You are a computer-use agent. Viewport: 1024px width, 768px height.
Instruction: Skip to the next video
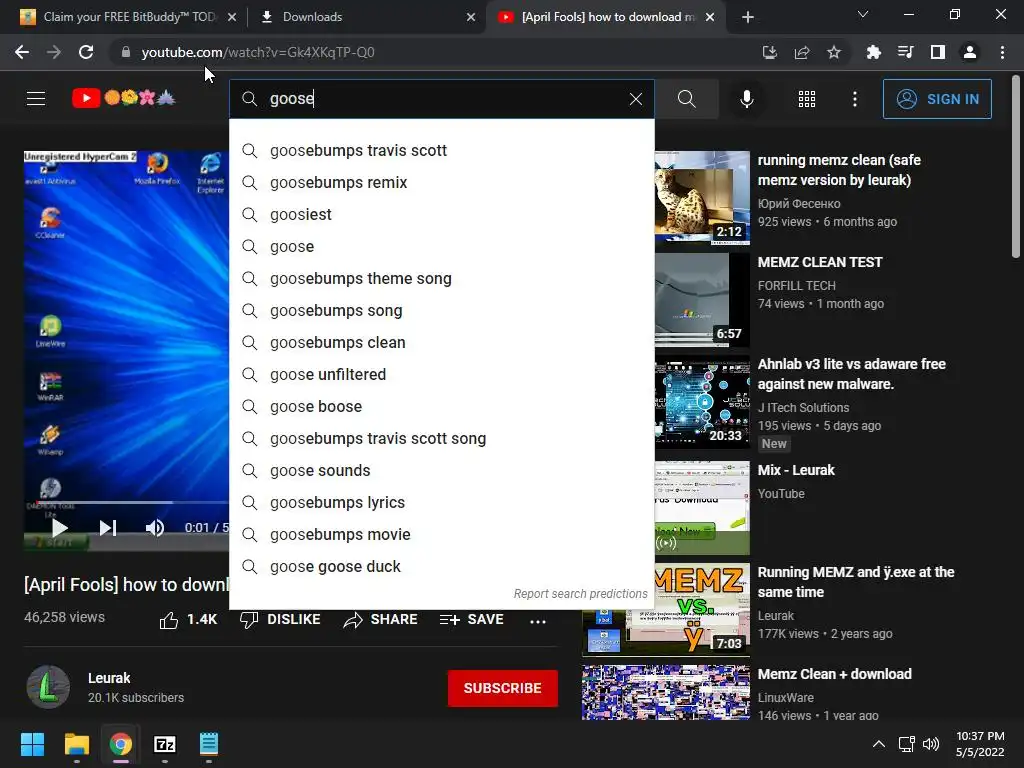[108, 528]
